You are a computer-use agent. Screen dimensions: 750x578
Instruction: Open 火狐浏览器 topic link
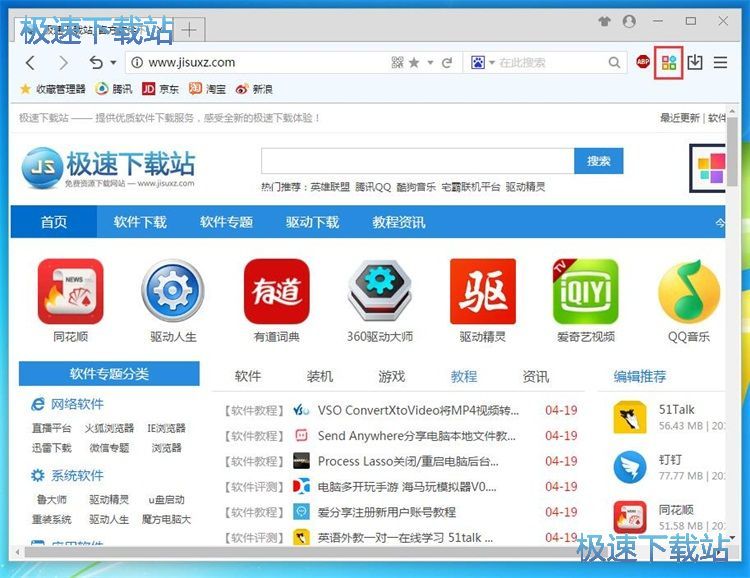pyautogui.click(x=109, y=428)
